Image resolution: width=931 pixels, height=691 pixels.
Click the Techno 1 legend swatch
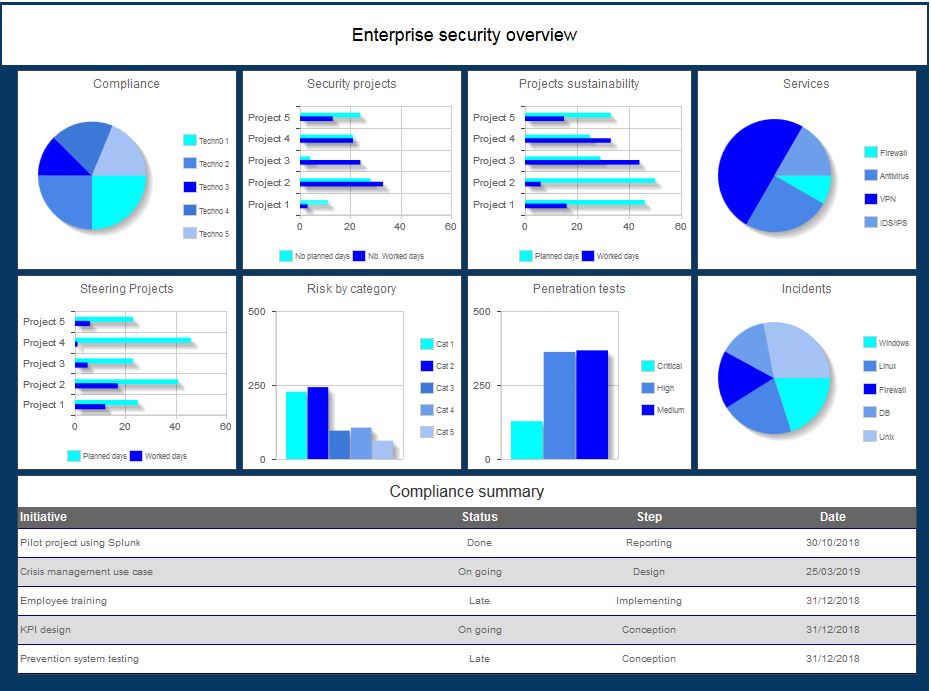point(189,140)
